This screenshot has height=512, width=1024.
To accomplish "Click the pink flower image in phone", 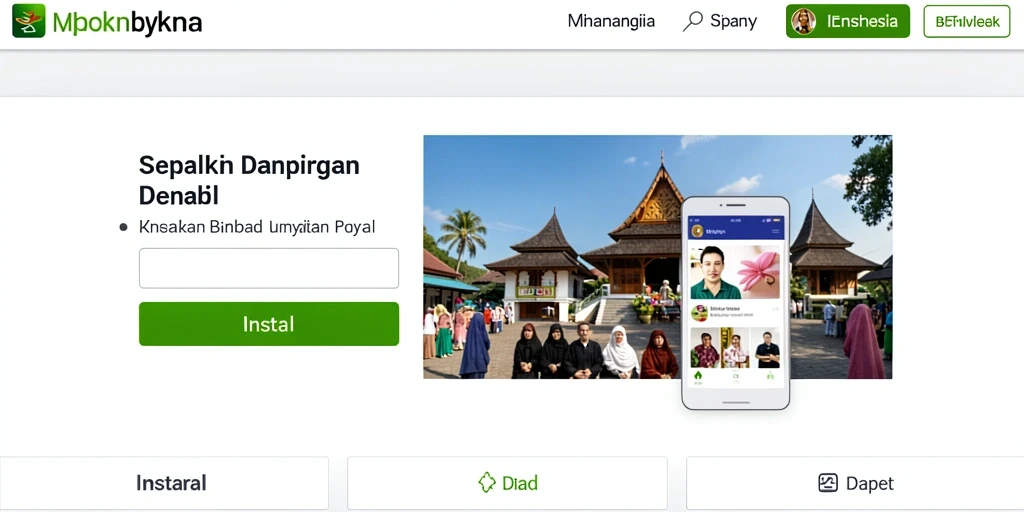I will point(758,272).
